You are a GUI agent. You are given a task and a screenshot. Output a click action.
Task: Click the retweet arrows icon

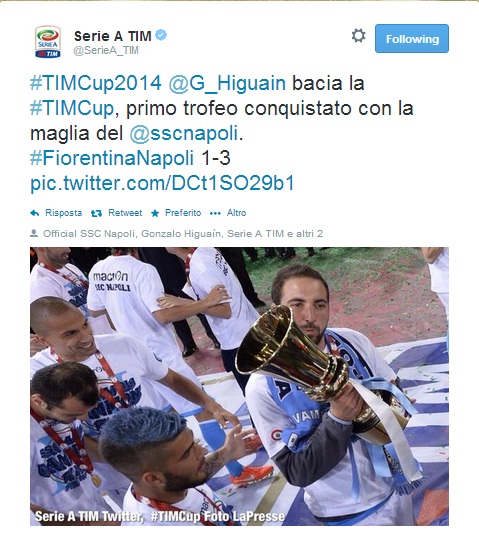(x=96, y=214)
